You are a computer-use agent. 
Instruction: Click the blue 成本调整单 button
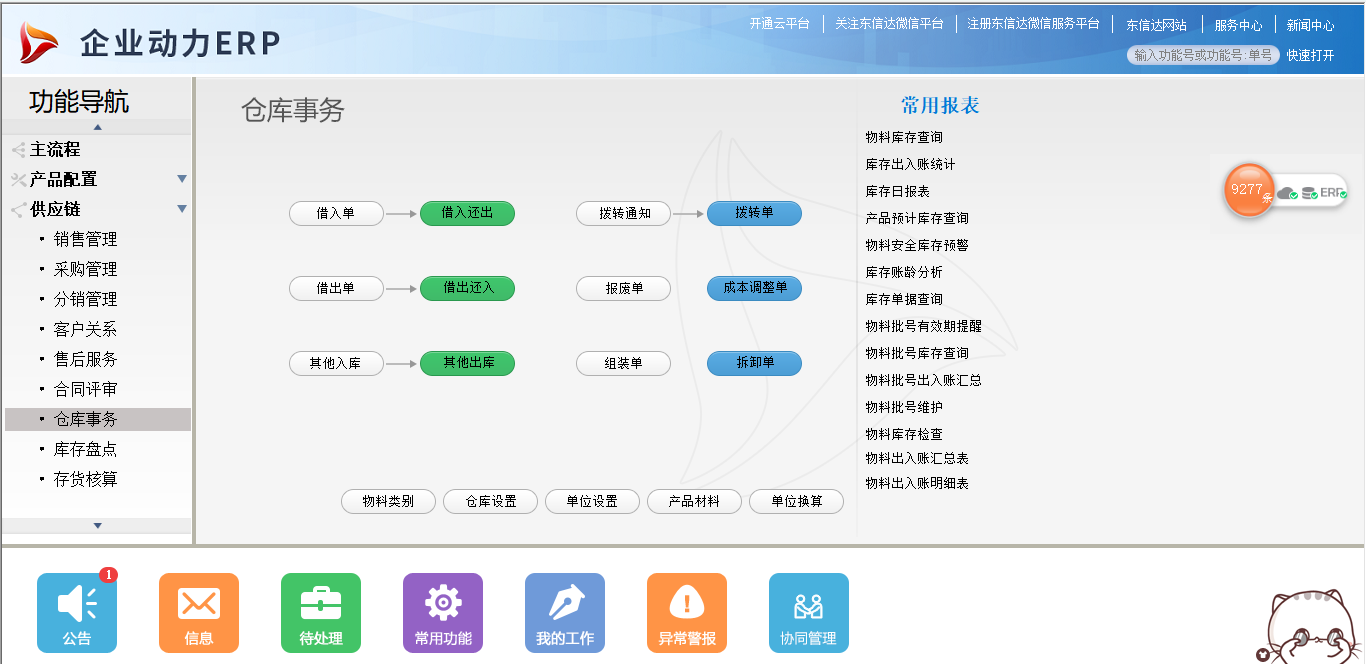click(x=754, y=288)
